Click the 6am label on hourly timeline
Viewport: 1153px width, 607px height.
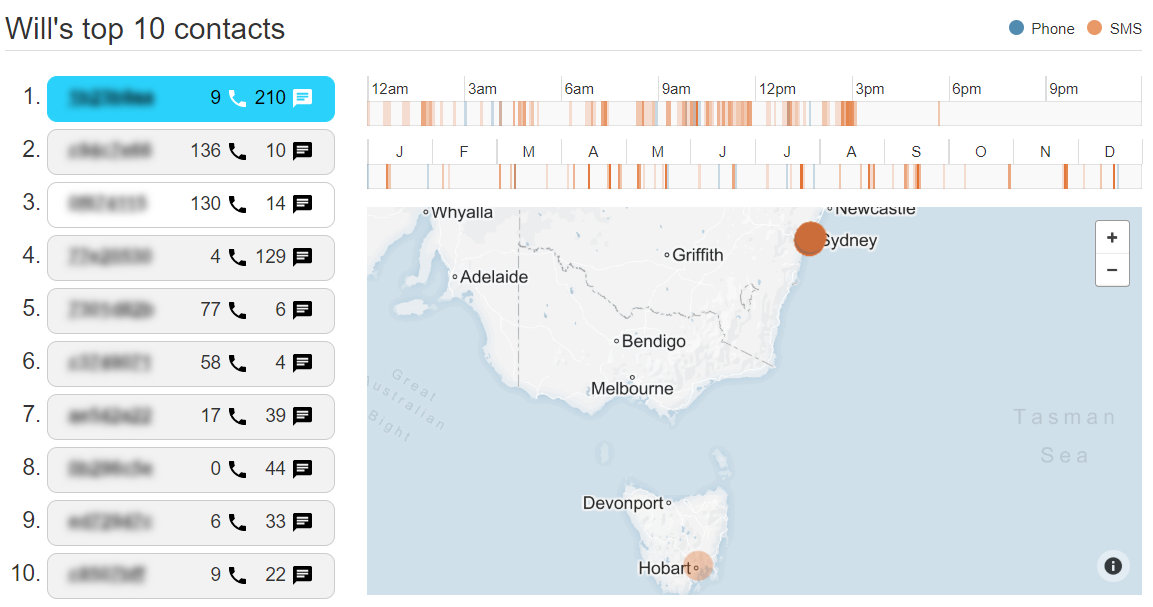coord(579,89)
